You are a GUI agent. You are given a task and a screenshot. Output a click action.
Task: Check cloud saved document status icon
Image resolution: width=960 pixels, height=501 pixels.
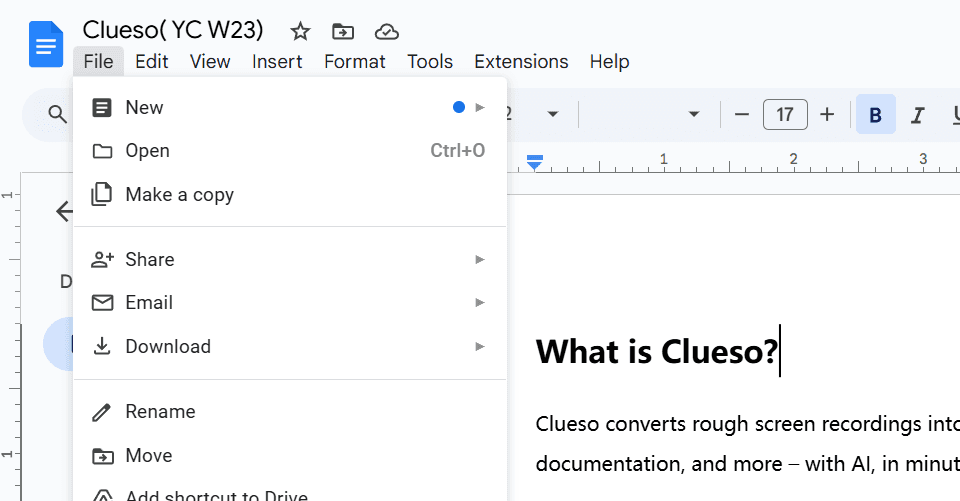click(386, 31)
